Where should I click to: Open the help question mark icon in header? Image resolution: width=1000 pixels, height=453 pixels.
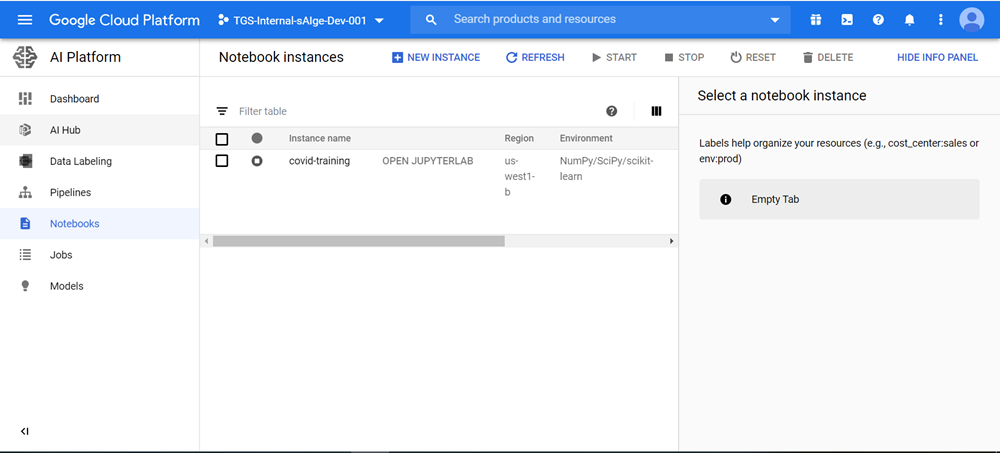tap(878, 20)
